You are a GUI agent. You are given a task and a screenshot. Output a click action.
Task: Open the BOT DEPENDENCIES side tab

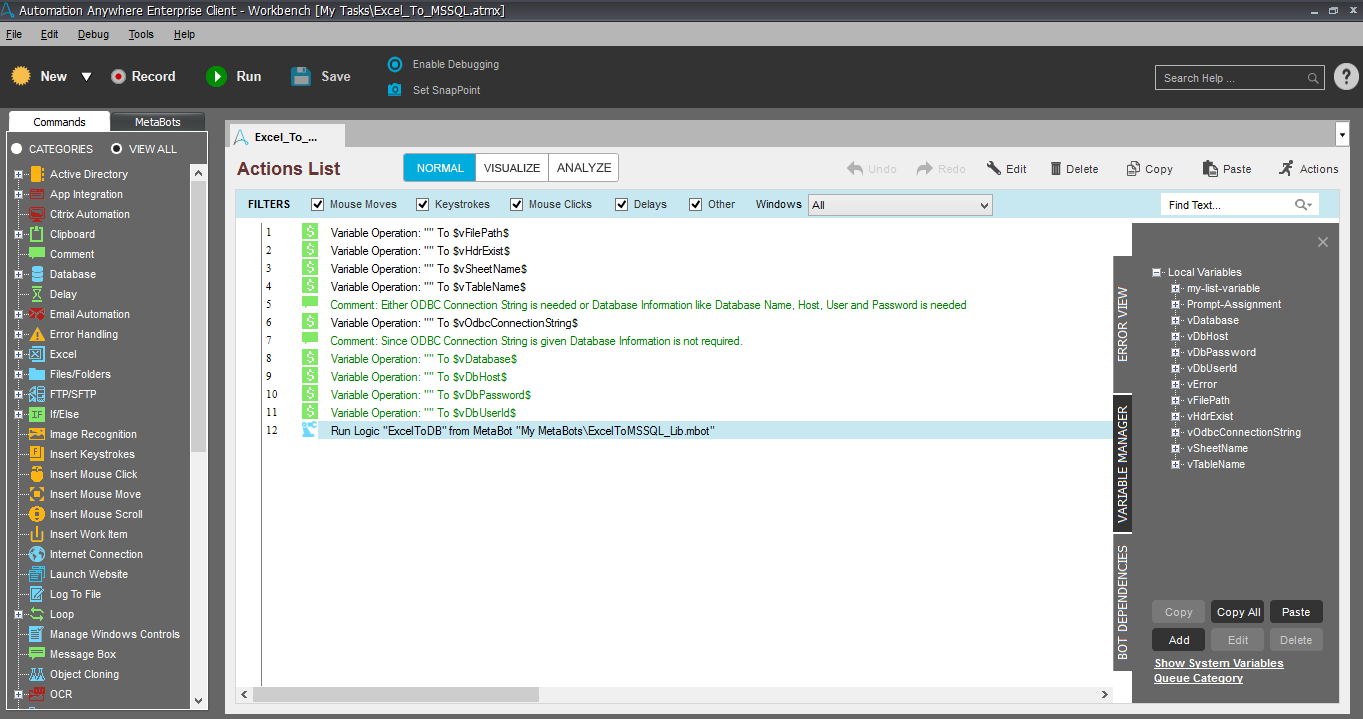pyautogui.click(x=1122, y=602)
